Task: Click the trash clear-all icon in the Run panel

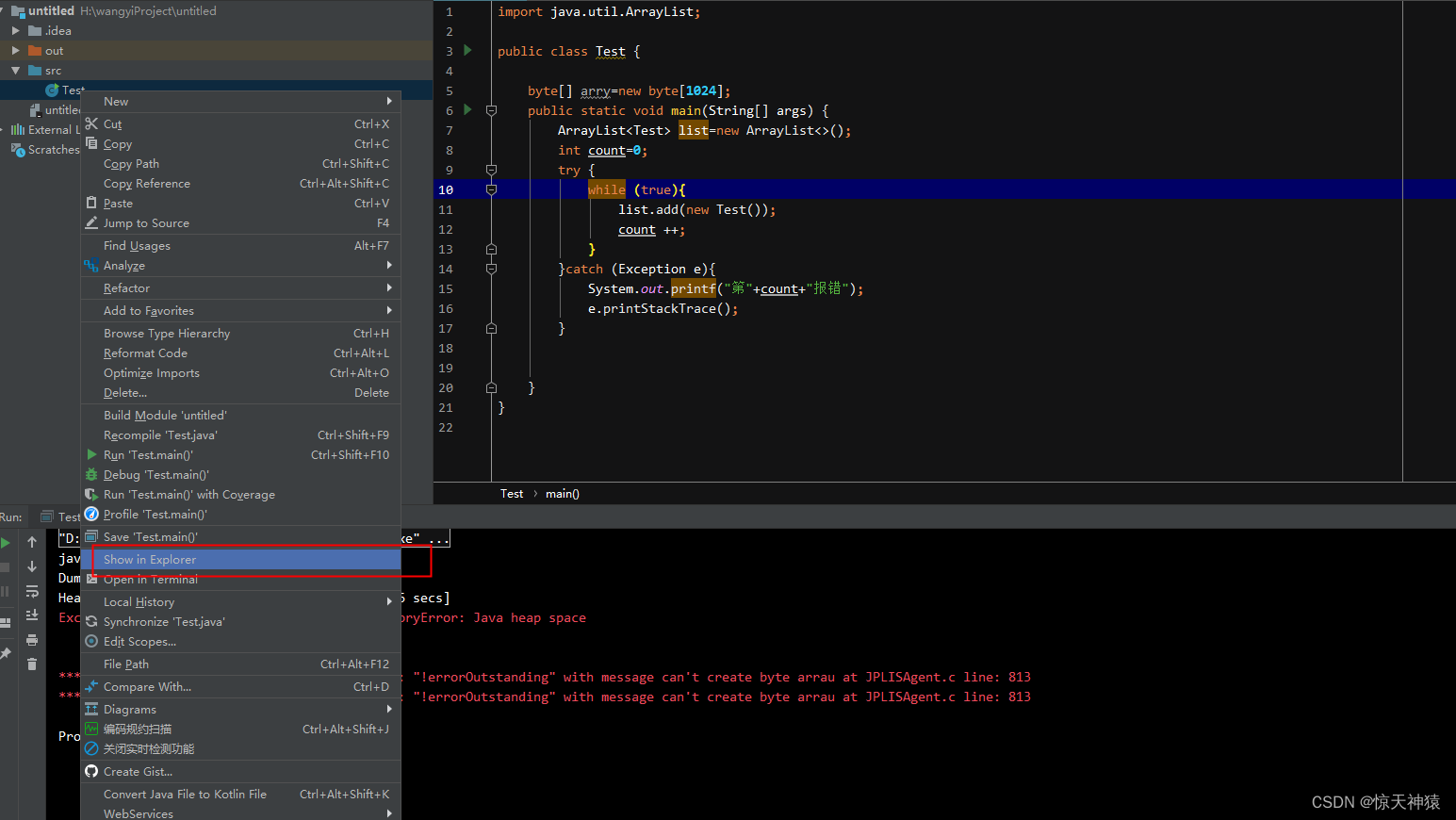Action: [x=32, y=664]
